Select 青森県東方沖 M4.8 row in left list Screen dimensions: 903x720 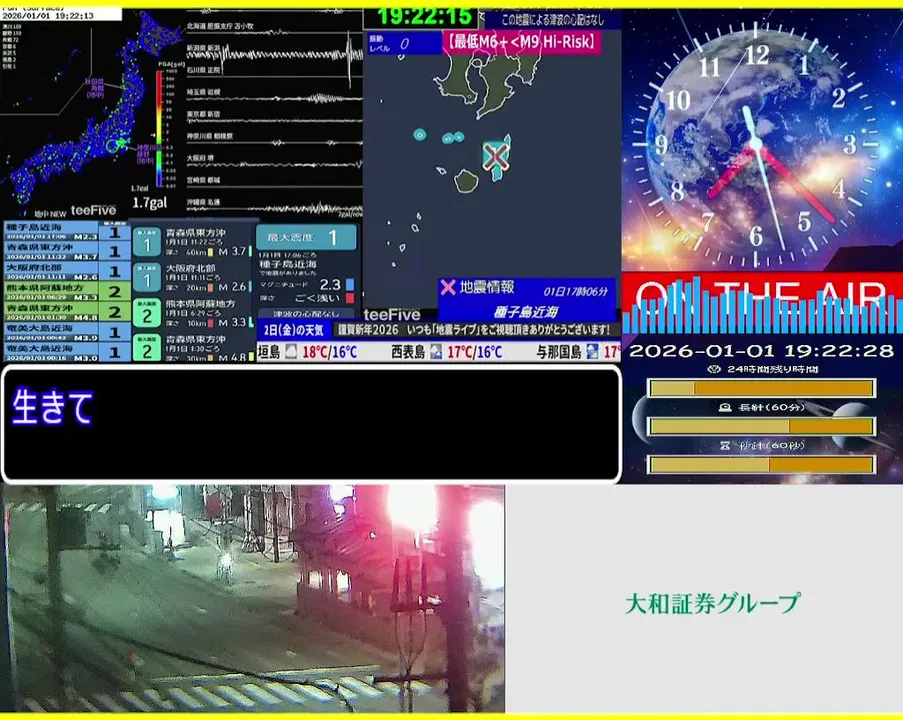click(x=67, y=312)
